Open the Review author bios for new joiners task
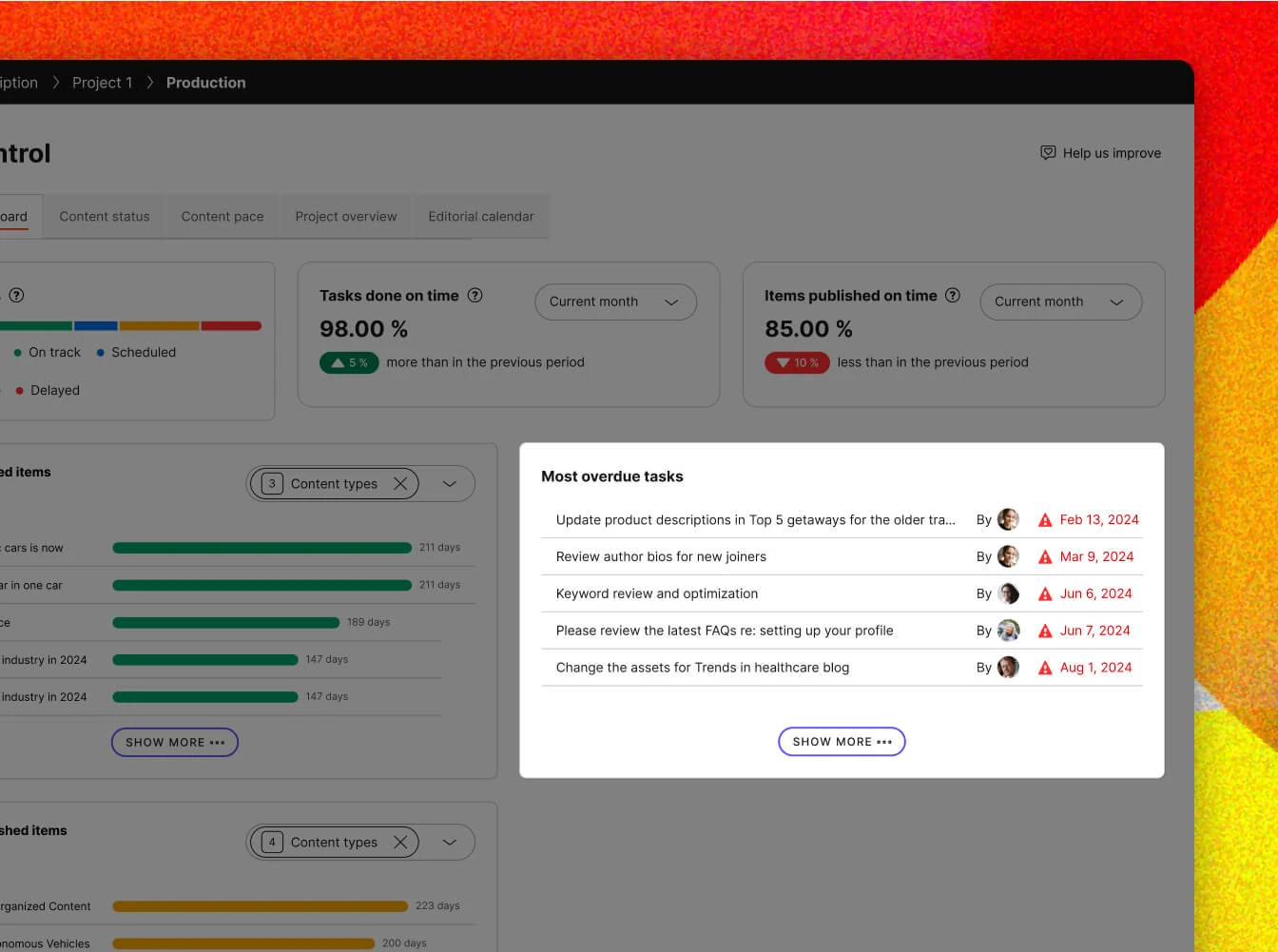The height and width of the screenshot is (952, 1278). point(661,557)
